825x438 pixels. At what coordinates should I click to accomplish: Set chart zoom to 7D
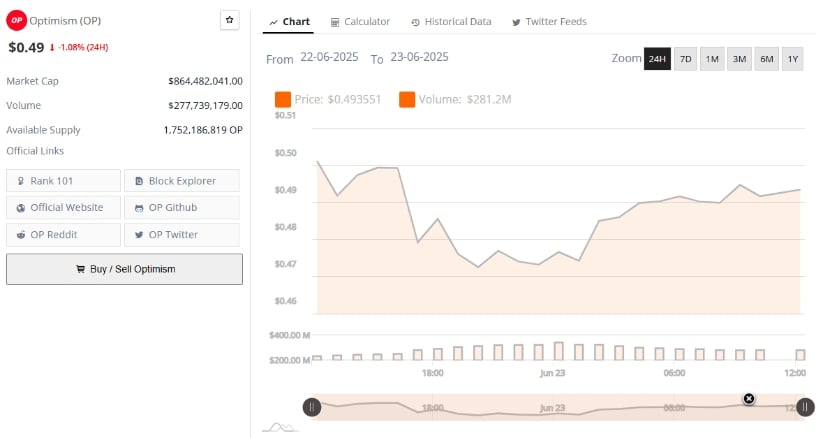686,59
